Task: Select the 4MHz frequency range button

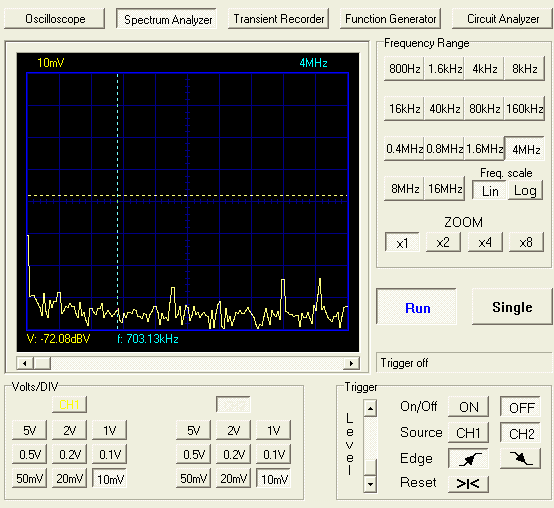Action: [525, 149]
